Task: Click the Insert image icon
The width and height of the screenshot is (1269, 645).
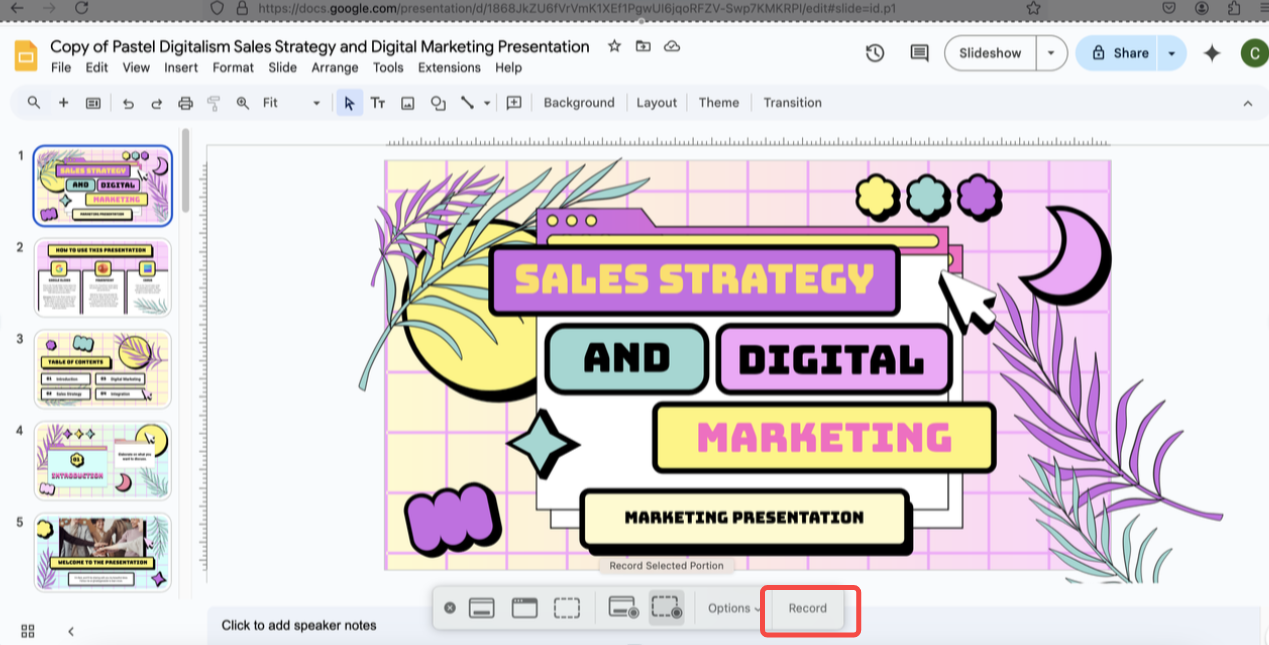Action: [x=408, y=103]
